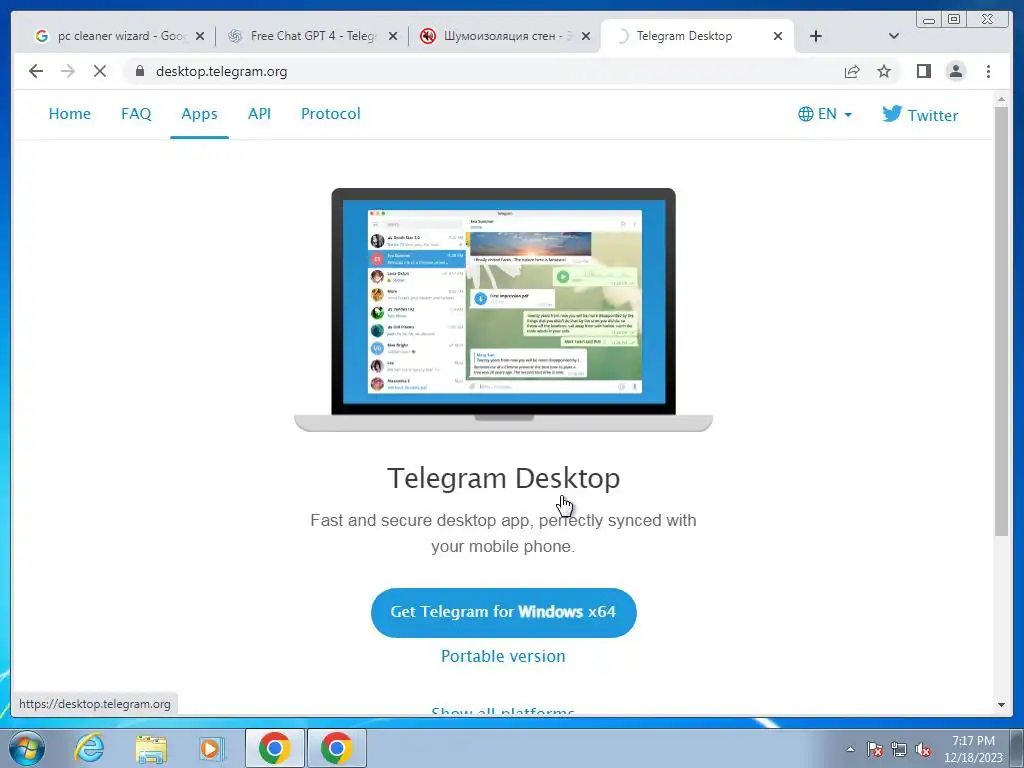Share this page using the share icon
The image size is (1024, 768).
pyautogui.click(x=852, y=71)
